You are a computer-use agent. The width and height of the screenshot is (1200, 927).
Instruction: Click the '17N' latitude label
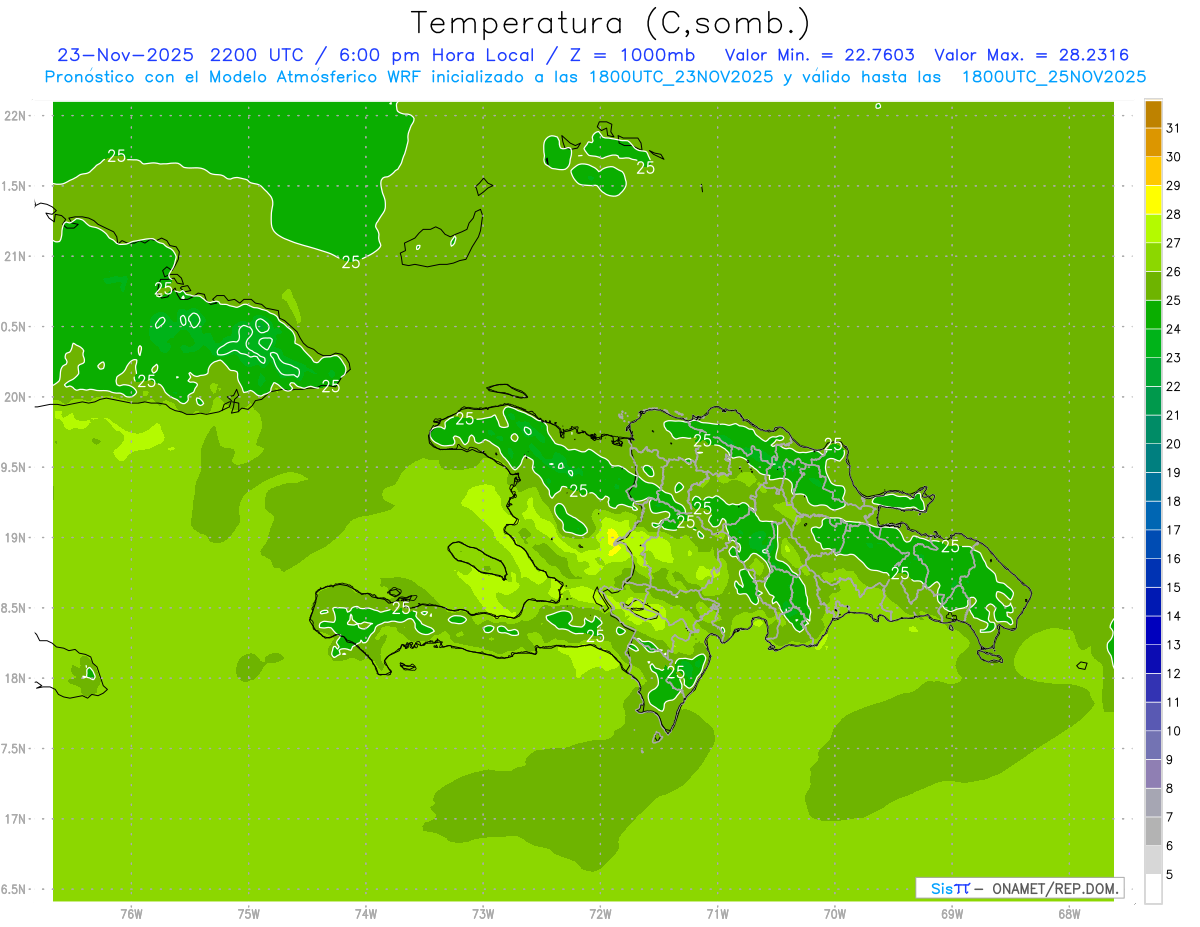click(x=16, y=819)
